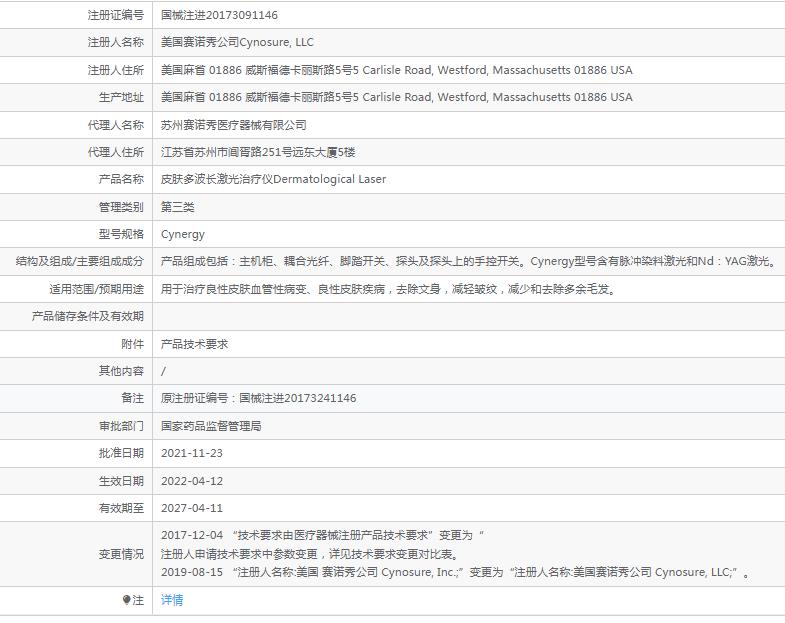This screenshot has height=623, width=785.
Task: Click agent name 苏州赛诺秀医疗器械有限公司
Action: [233, 125]
